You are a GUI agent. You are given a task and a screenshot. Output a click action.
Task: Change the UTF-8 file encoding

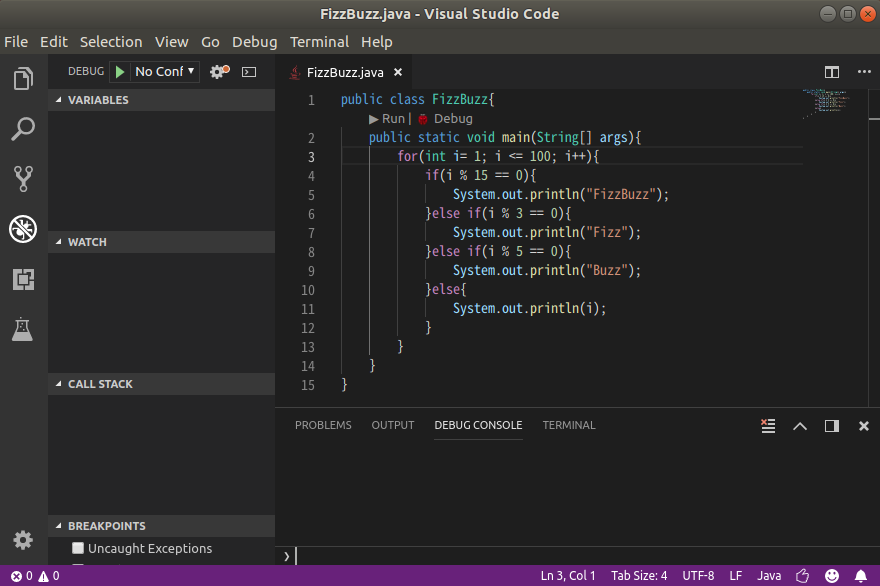698,576
